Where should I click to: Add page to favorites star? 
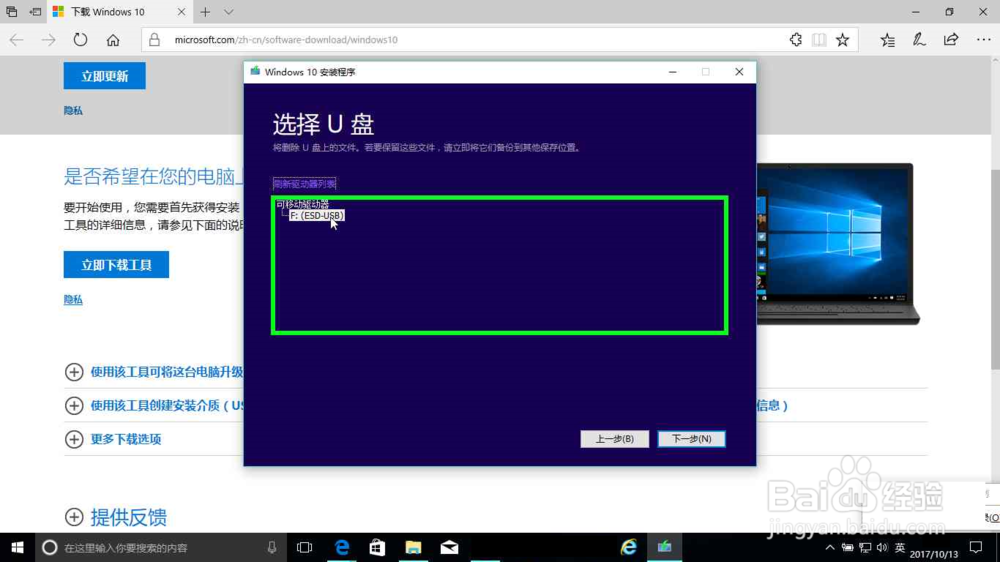click(842, 40)
